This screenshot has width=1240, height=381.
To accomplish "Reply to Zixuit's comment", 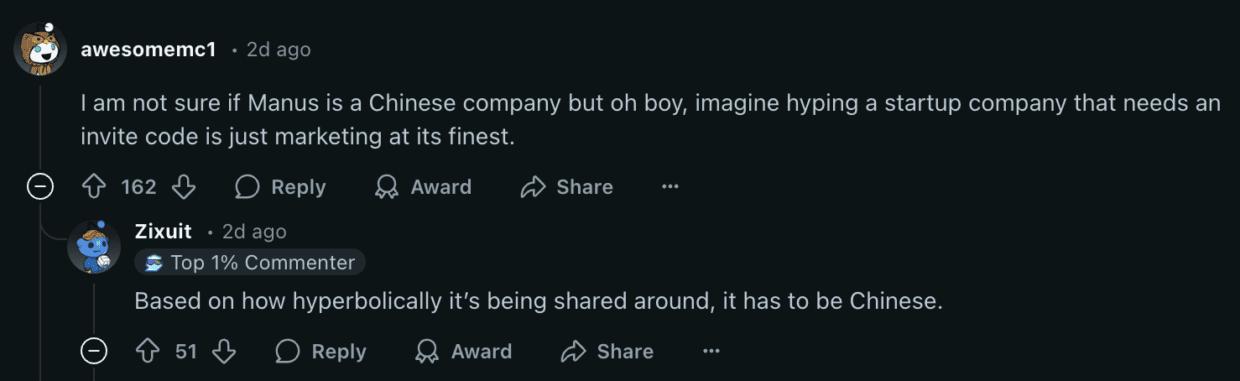I will 321,351.
